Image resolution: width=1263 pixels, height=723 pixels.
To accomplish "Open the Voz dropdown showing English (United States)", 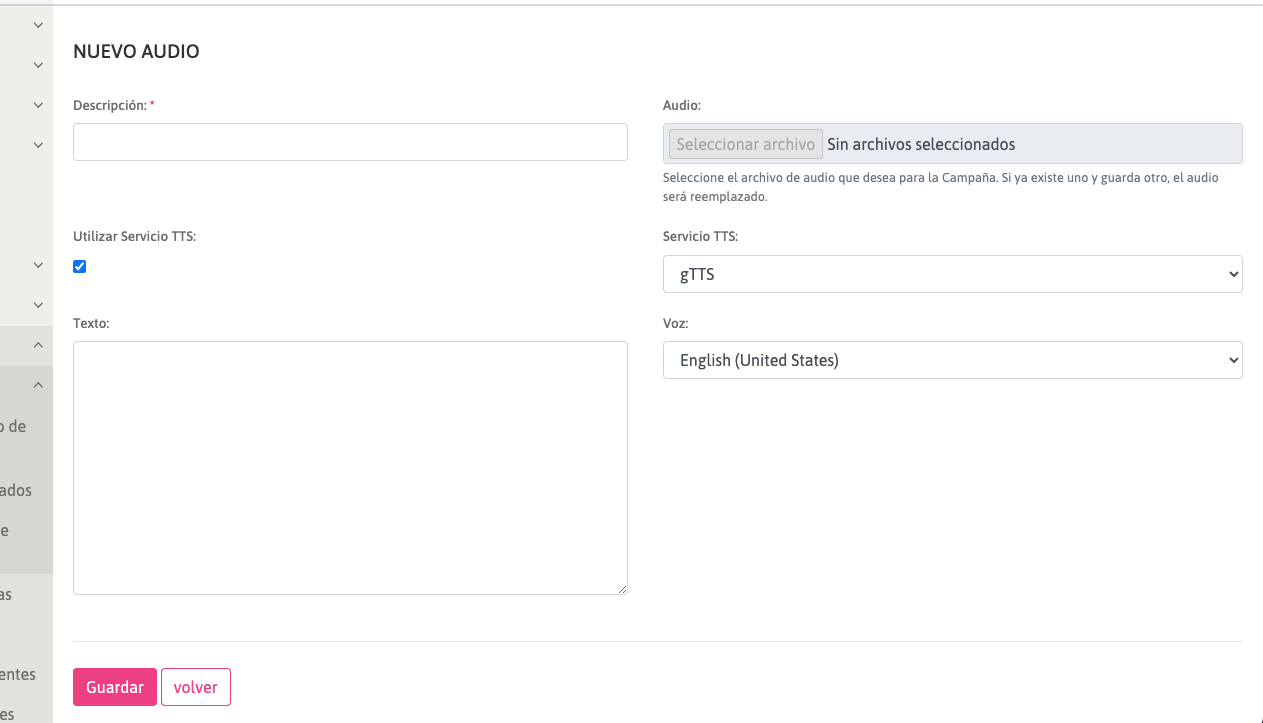I will click(x=952, y=360).
